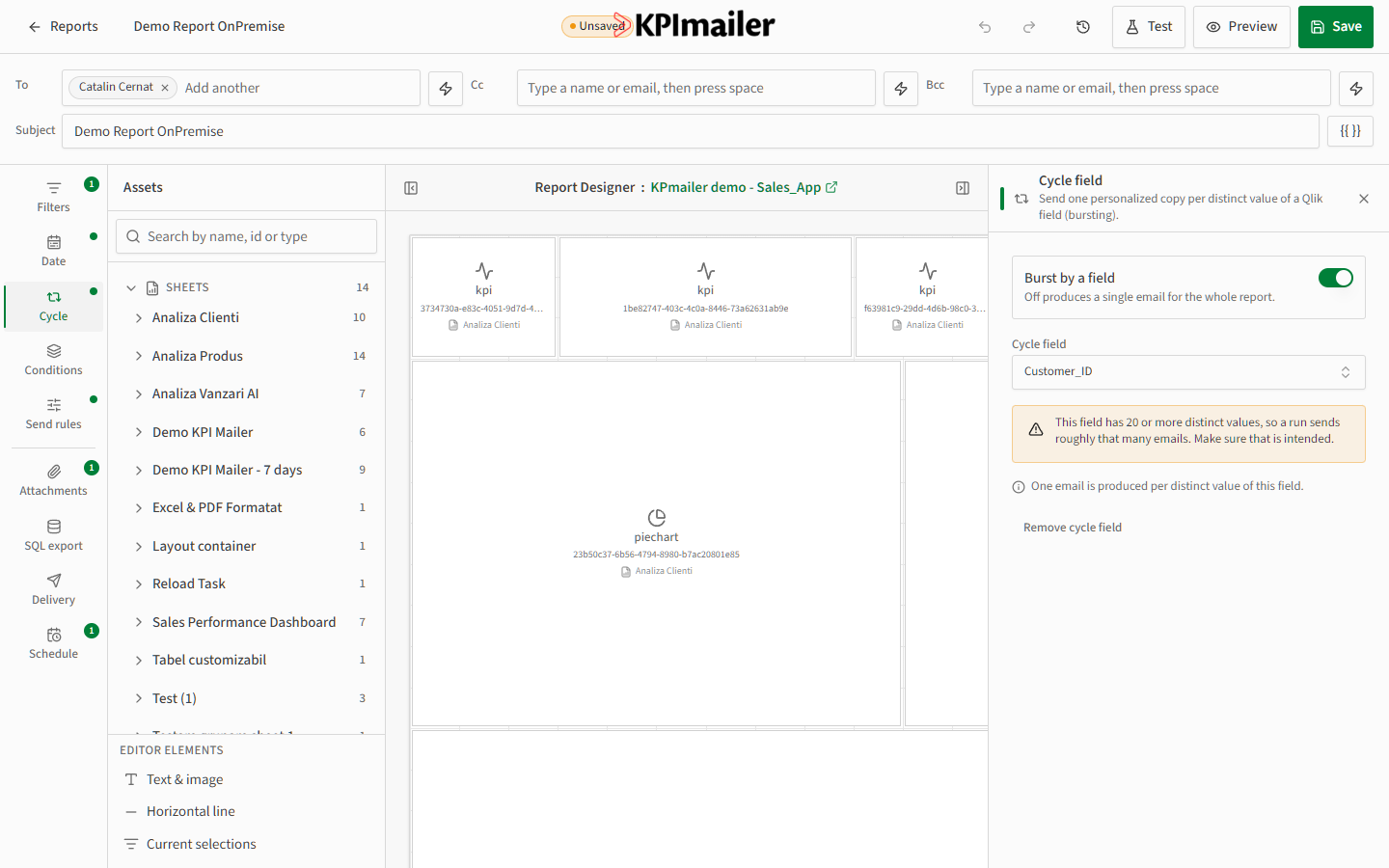This screenshot has width=1389, height=868.
Task: Open KPmailer demo - Sales_App link
Action: coord(744,187)
